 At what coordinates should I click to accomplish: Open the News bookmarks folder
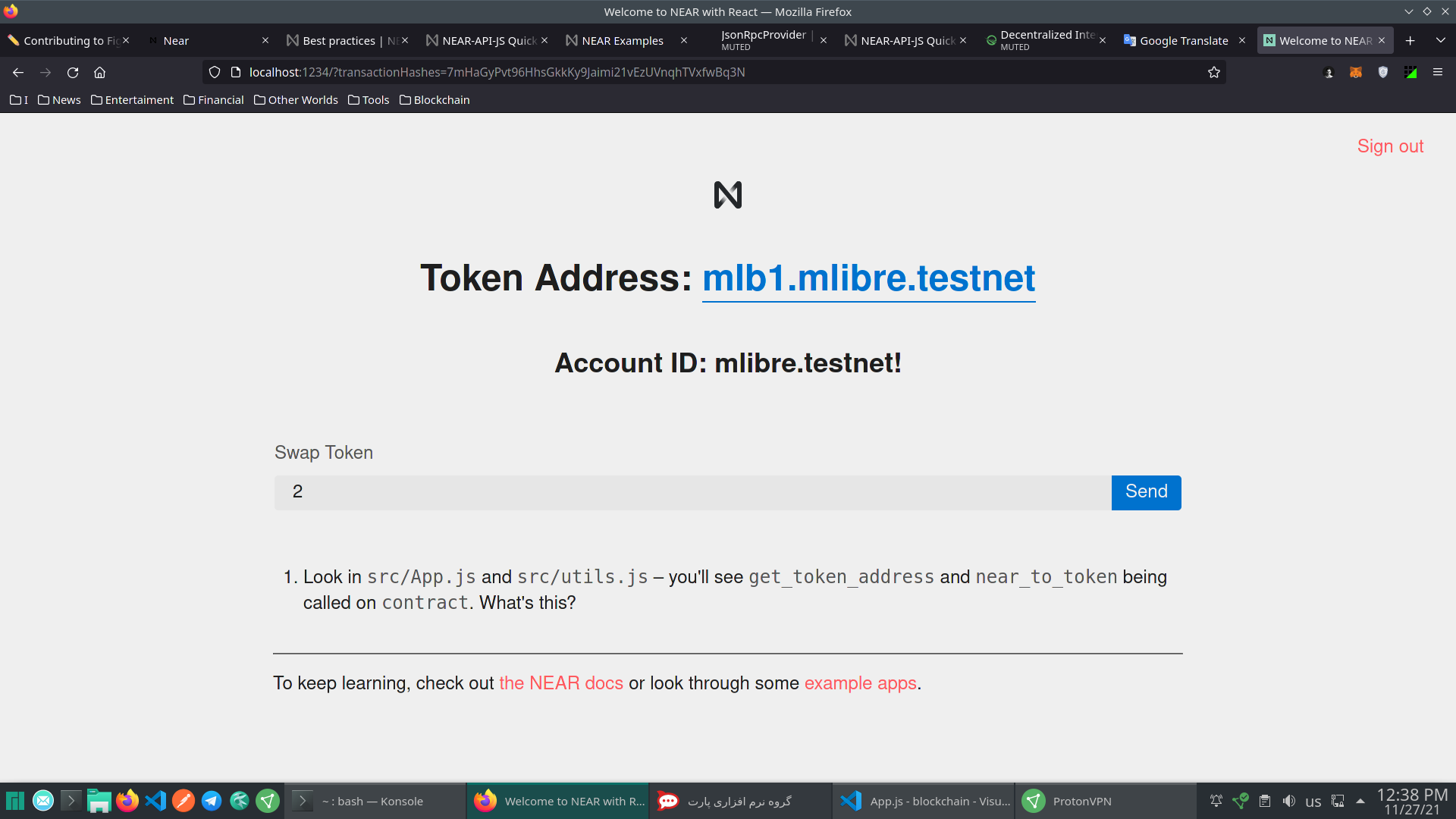point(59,100)
